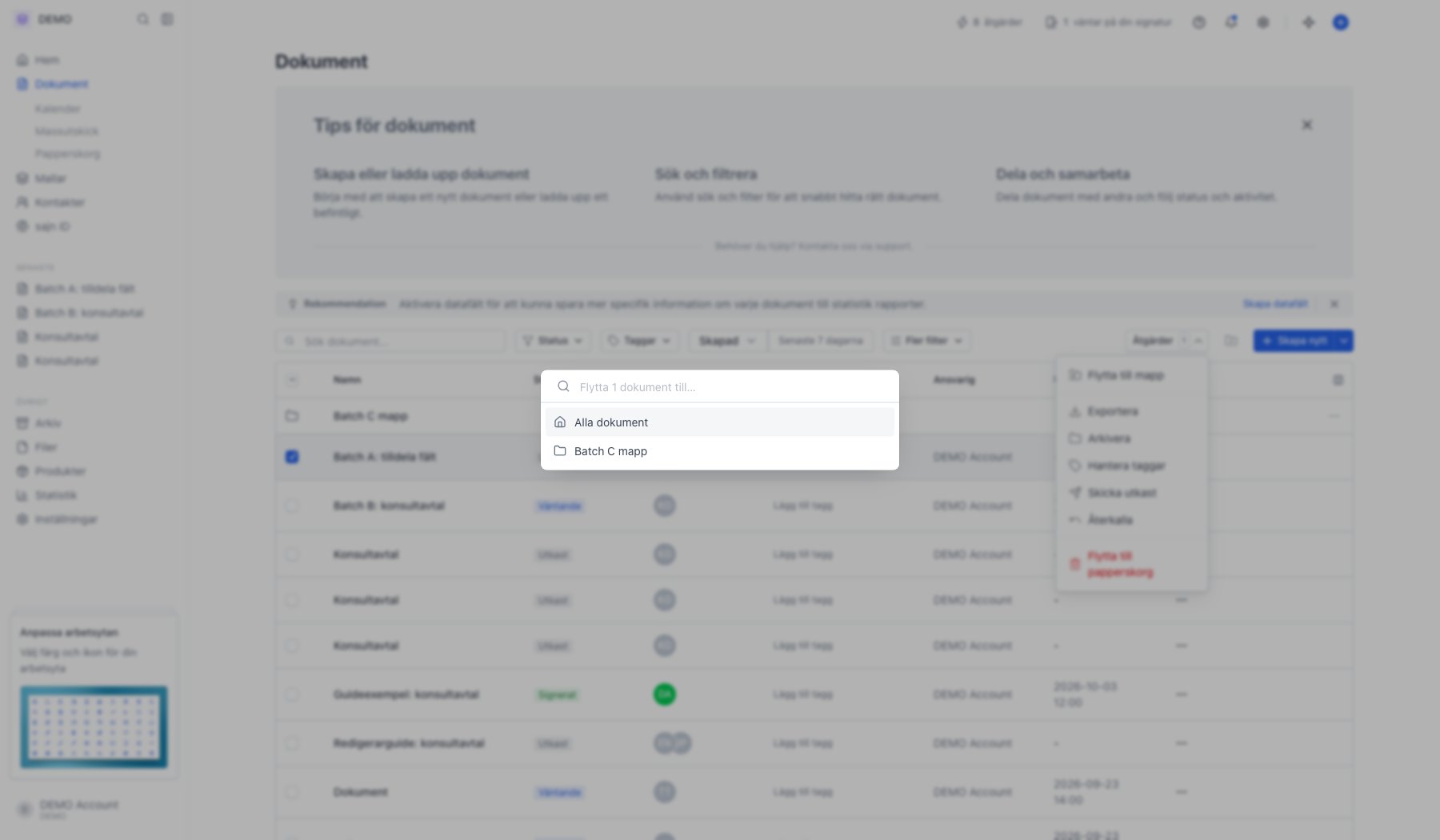Viewport: 1440px width, 840px height.
Task: Choose Exportera from the actions menu
Action: click(x=1131, y=411)
